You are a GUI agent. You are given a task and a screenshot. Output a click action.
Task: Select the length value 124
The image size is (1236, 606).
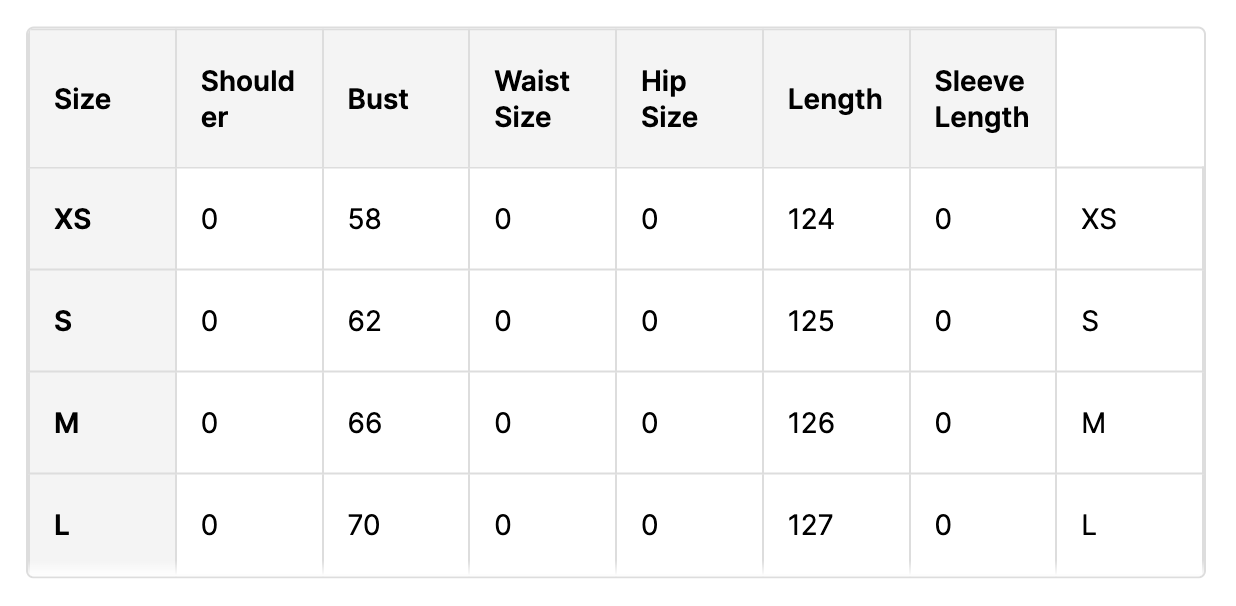[x=811, y=219]
